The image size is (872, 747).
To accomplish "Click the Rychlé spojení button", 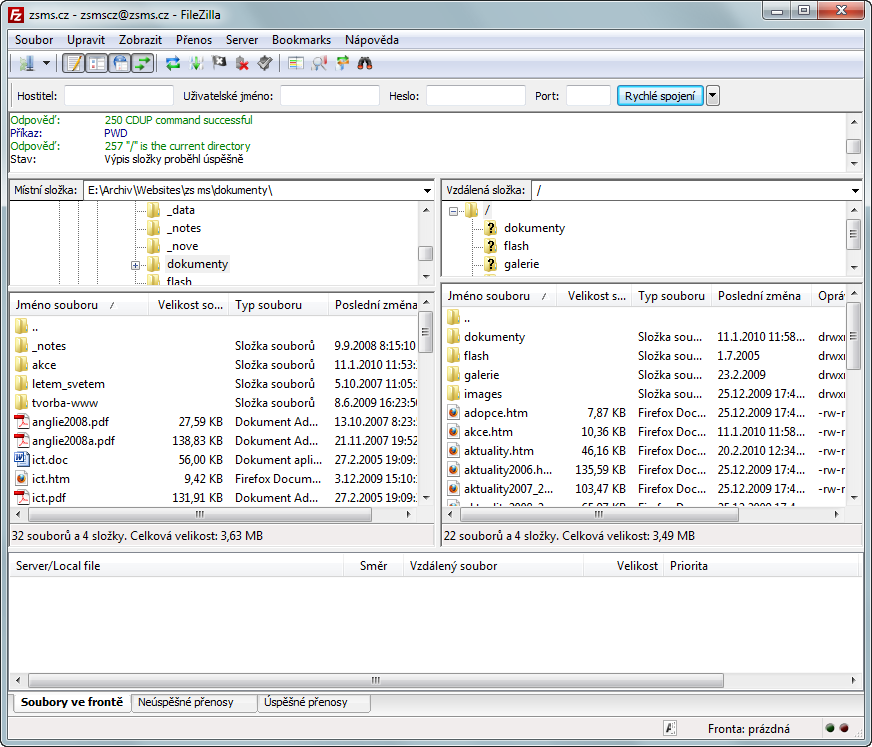I will click(660, 96).
